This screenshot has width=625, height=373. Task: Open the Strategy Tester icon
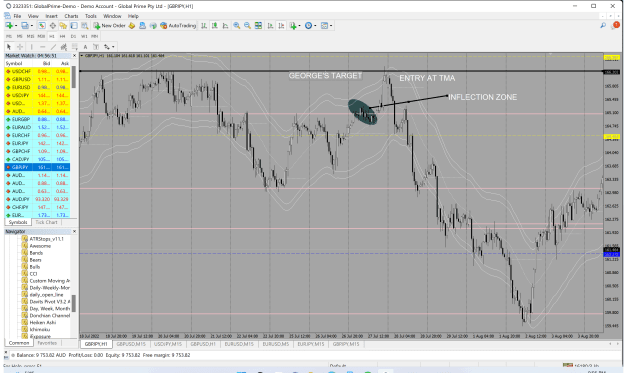click(85, 26)
